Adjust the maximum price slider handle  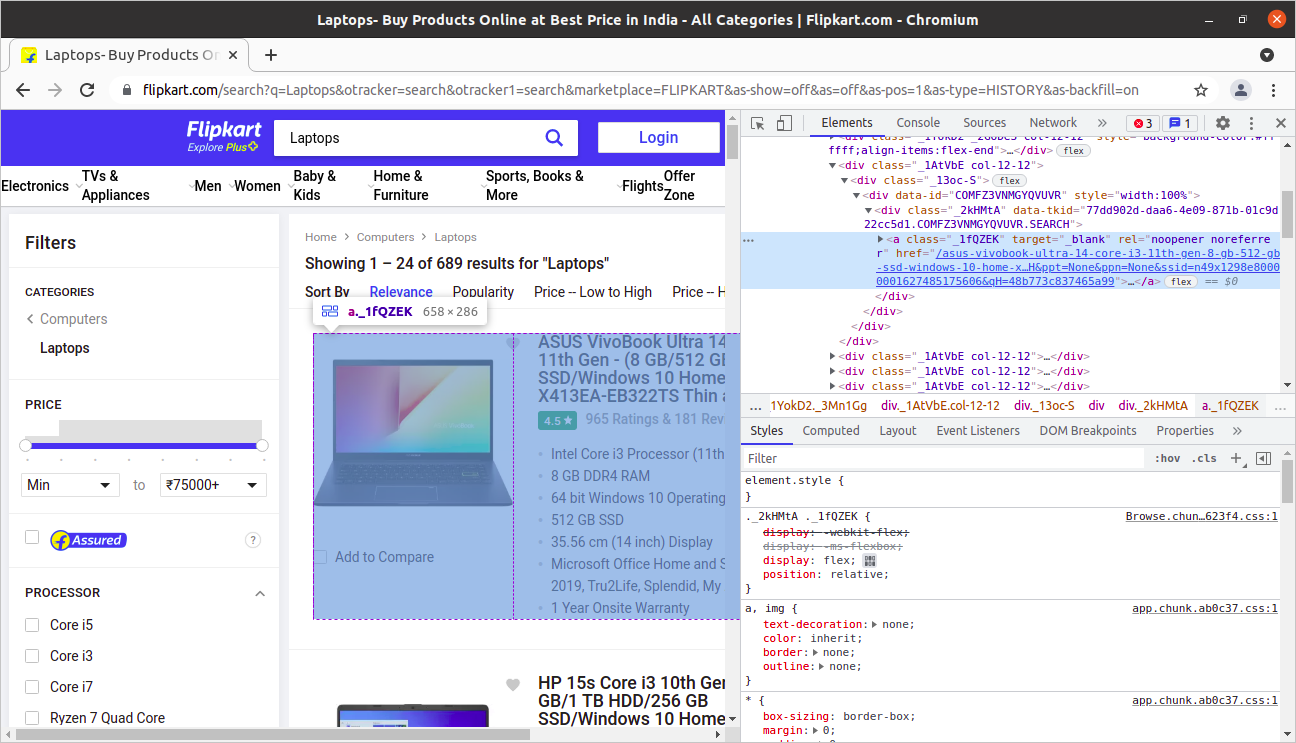tap(262, 445)
